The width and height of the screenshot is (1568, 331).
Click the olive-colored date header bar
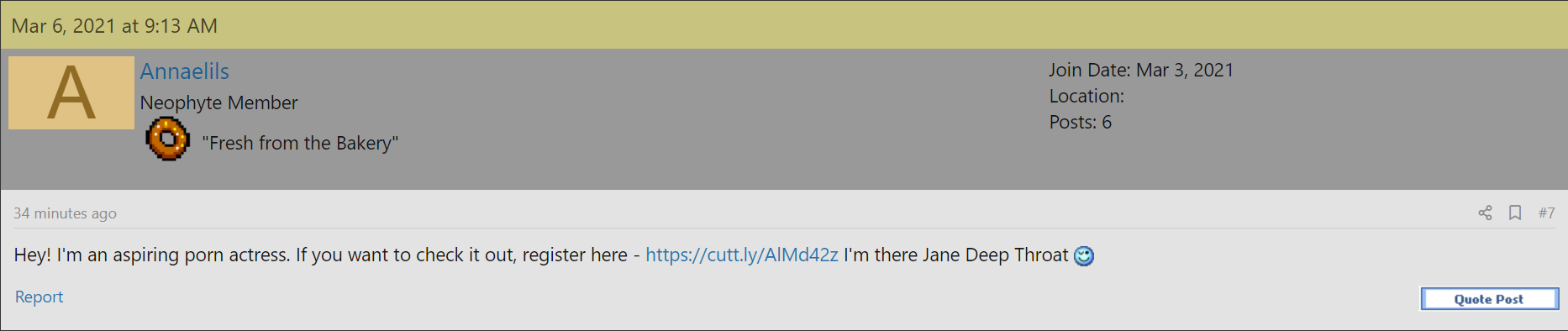click(784, 25)
